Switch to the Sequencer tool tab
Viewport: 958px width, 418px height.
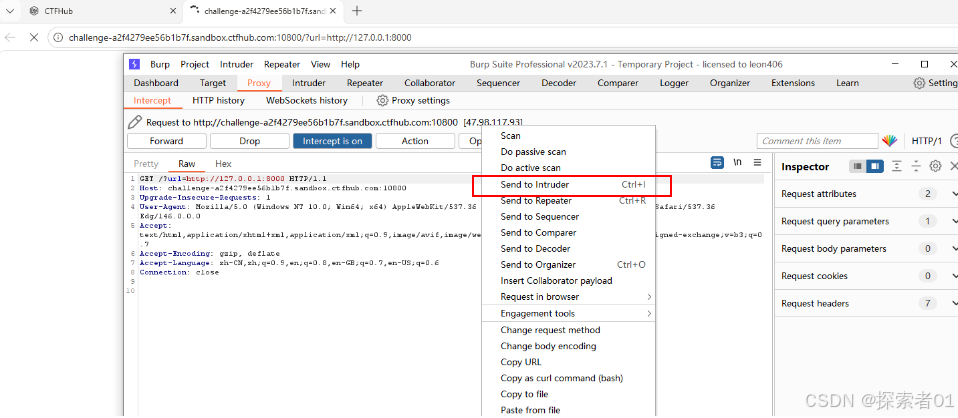click(x=498, y=83)
